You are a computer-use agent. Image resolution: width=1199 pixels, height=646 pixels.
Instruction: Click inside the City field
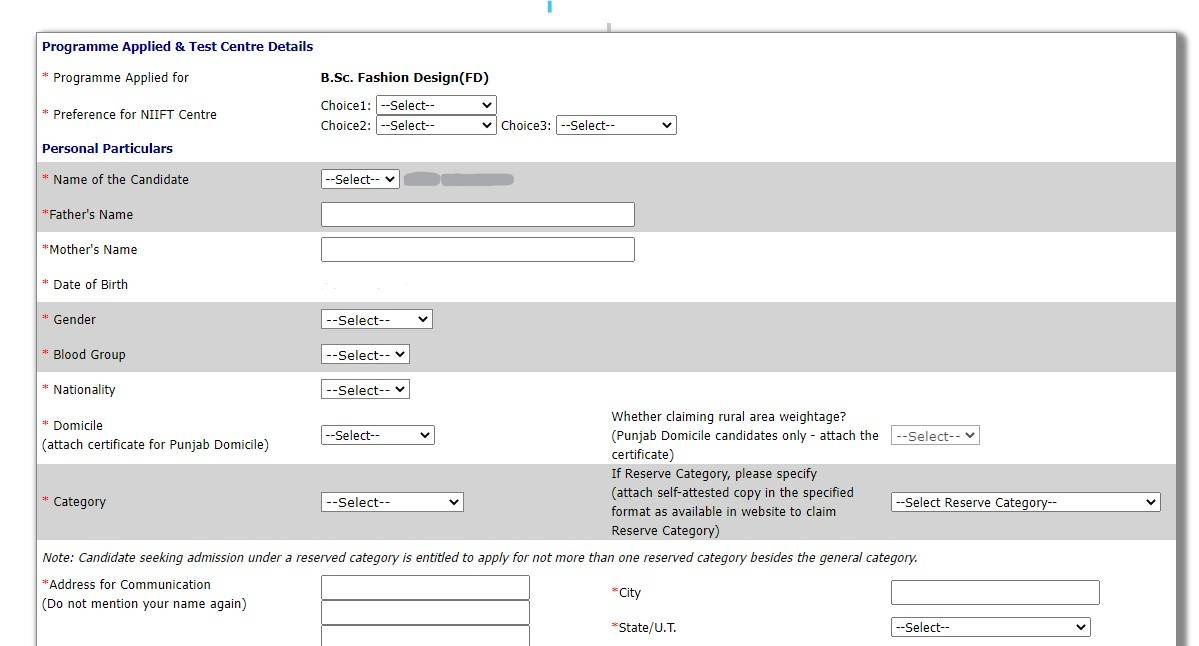point(993,592)
